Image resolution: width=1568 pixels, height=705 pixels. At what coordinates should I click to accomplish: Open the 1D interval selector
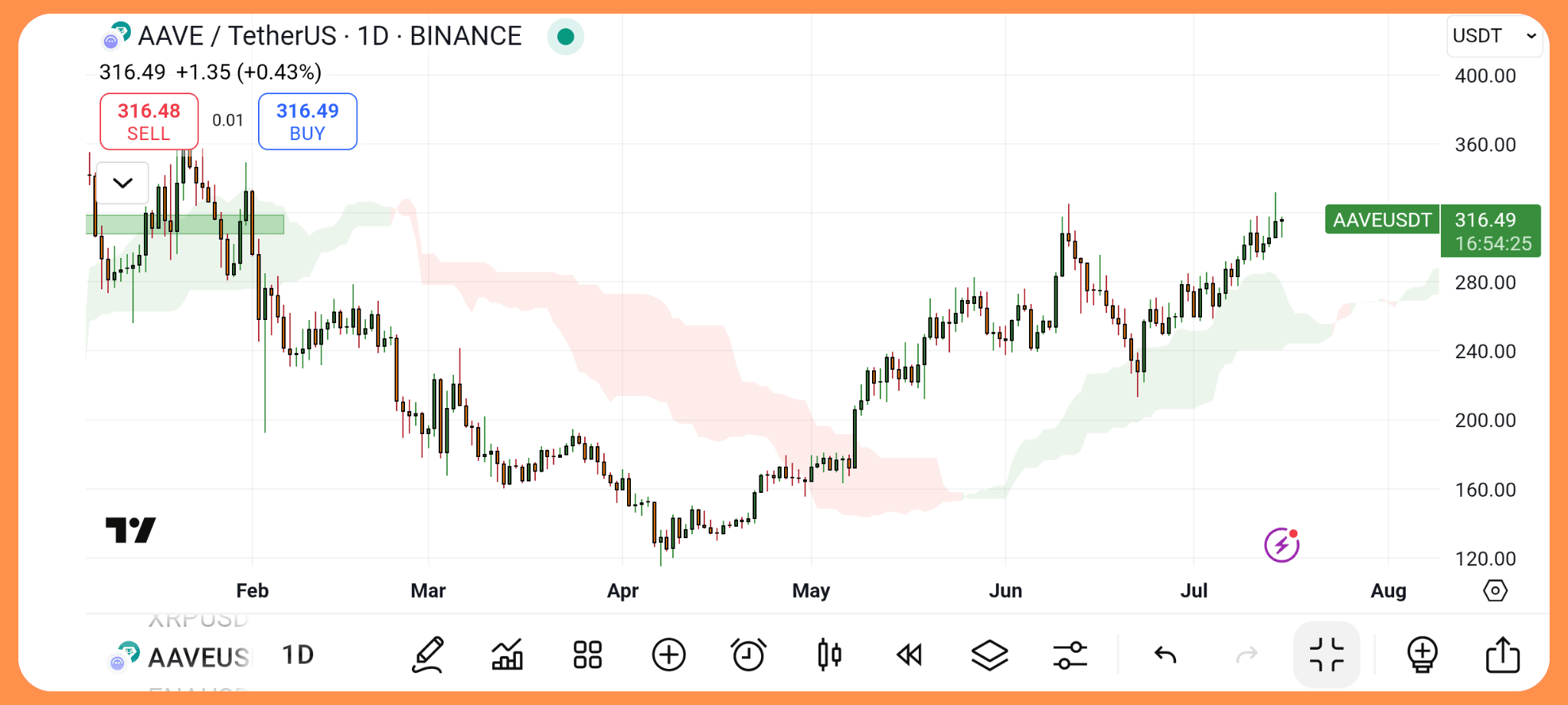[298, 655]
